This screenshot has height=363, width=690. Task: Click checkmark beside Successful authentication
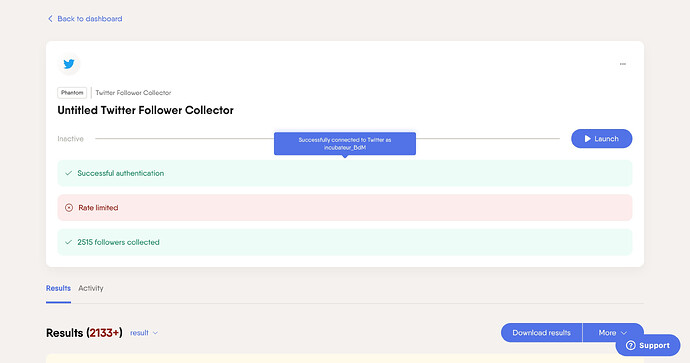(68, 173)
